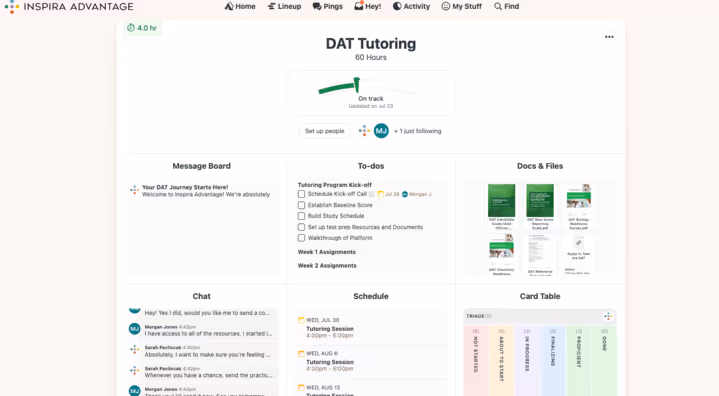Click the Set up people button
The image size is (719, 396).
tap(325, 131)
